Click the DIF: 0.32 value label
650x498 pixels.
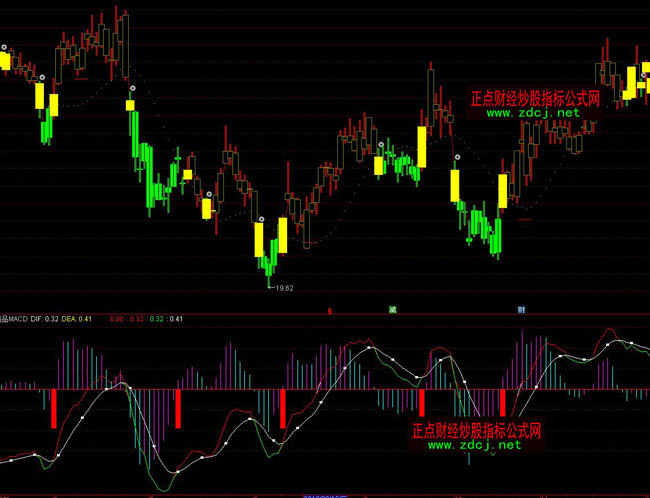click(x=43, y=319)
